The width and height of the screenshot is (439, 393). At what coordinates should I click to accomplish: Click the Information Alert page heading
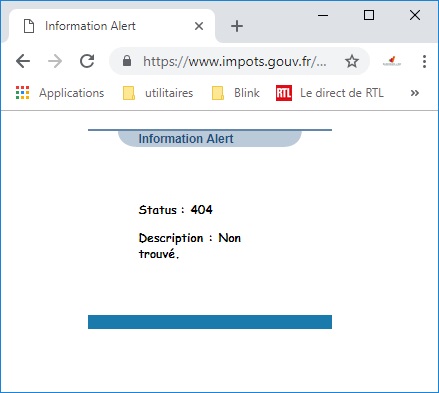point(186,139)
